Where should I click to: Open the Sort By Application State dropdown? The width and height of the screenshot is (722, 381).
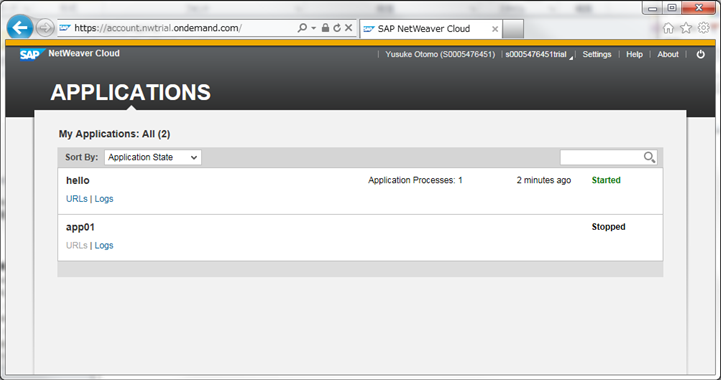(x=153, y=157)
